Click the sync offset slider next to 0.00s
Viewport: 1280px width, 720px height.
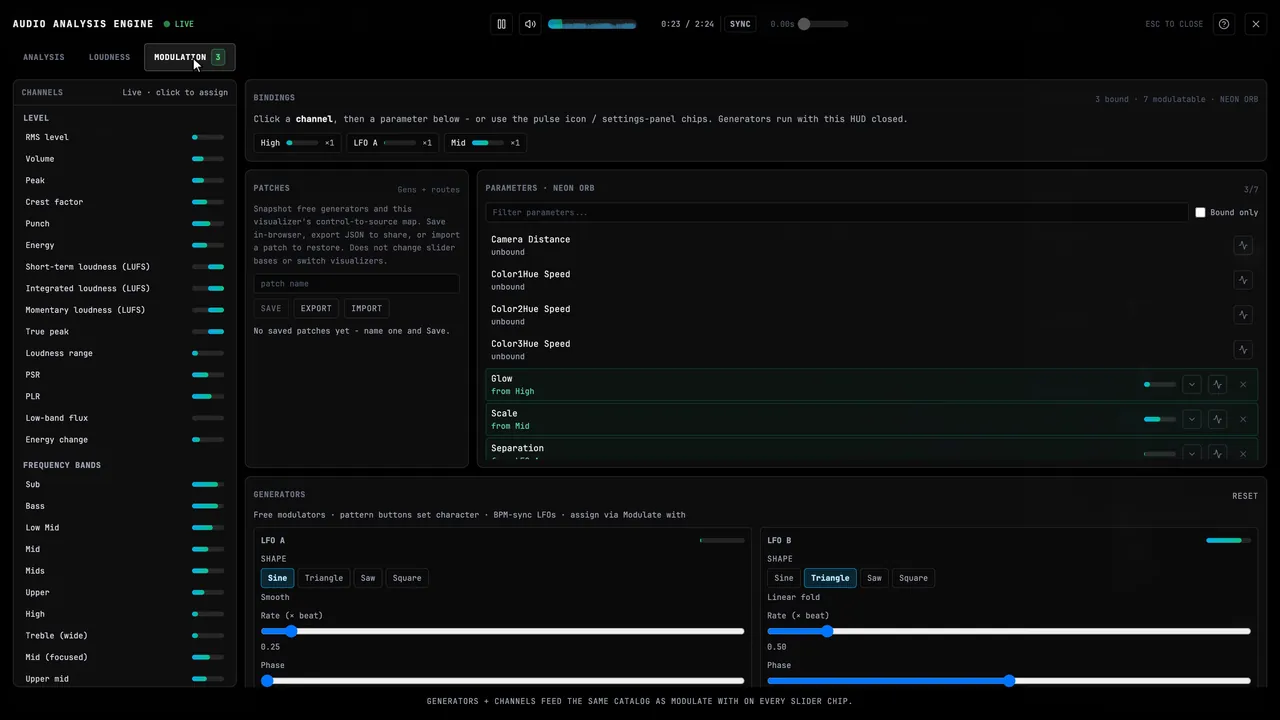[823, 24]
